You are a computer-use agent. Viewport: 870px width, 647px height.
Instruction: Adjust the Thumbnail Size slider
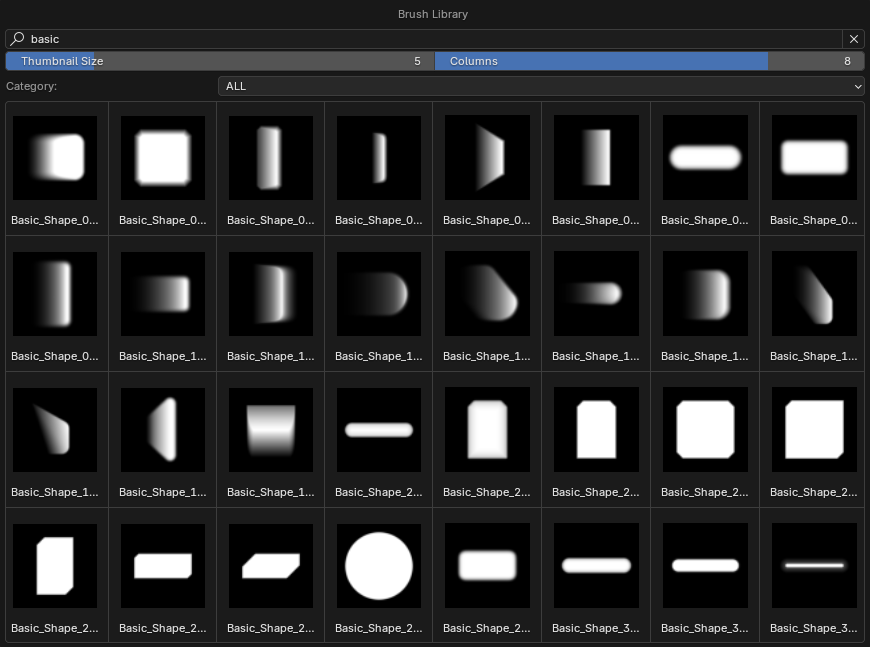pyautogui.click(x=219, y=61)
